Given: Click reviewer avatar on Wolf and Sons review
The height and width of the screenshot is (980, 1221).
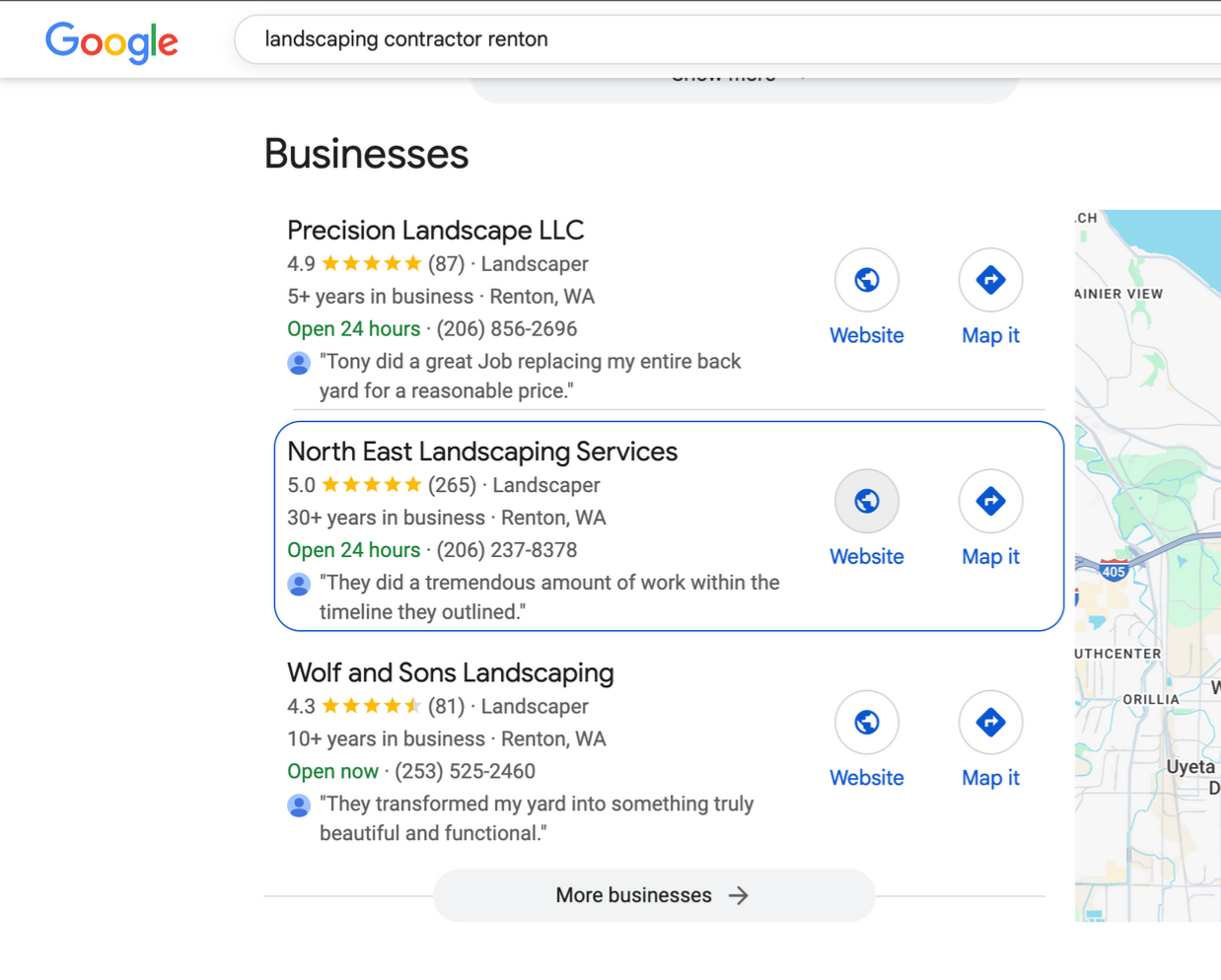Looking at the screenshot, I should point(299,805).
